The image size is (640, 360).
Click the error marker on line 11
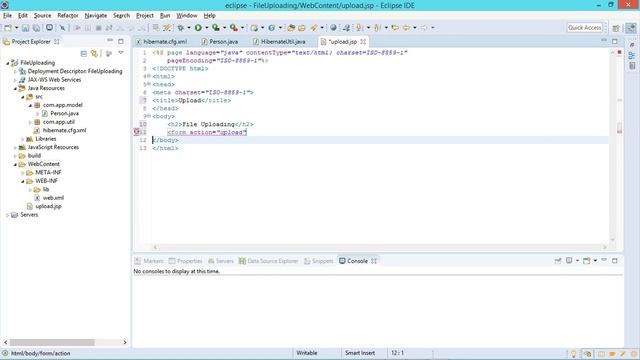(137, 132)
